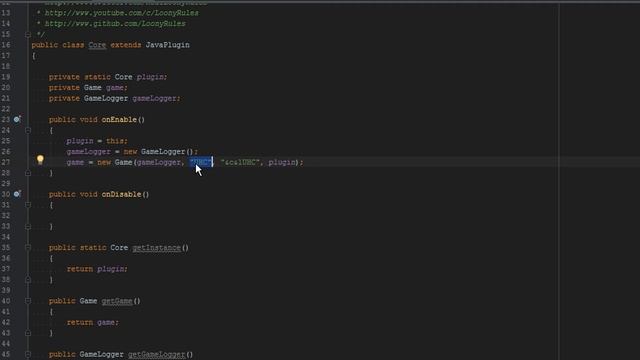Click 'return plugin;' on line 37
The height and width of the screenshot is (360, 640).
coord(97,269)
